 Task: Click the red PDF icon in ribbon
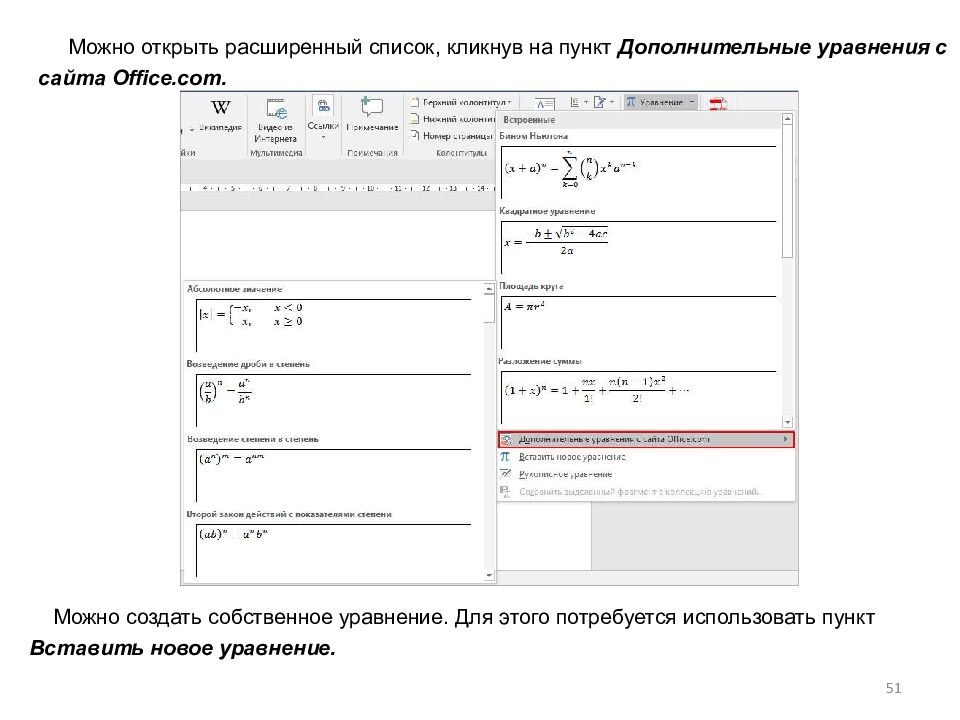click(718, 103)
